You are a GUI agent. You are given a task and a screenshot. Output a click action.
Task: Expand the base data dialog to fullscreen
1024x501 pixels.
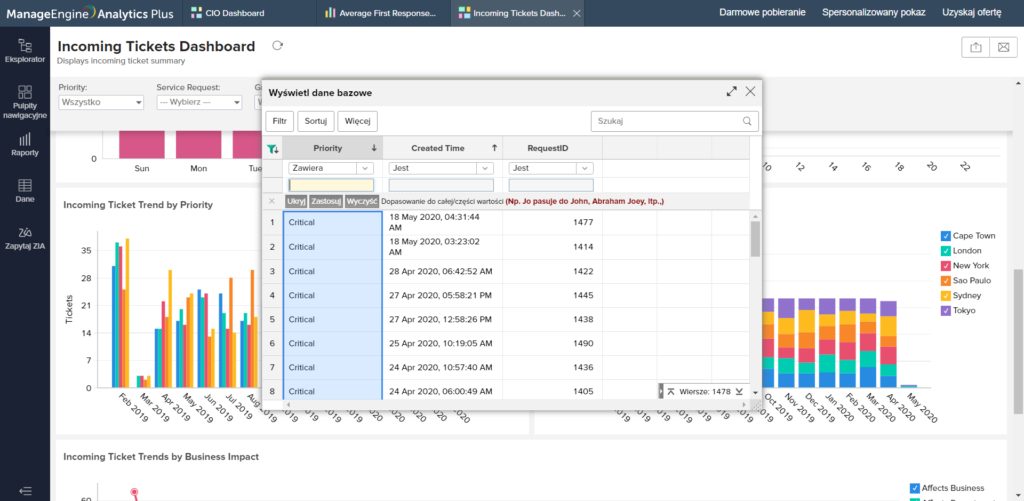click(x=731, y=91)
